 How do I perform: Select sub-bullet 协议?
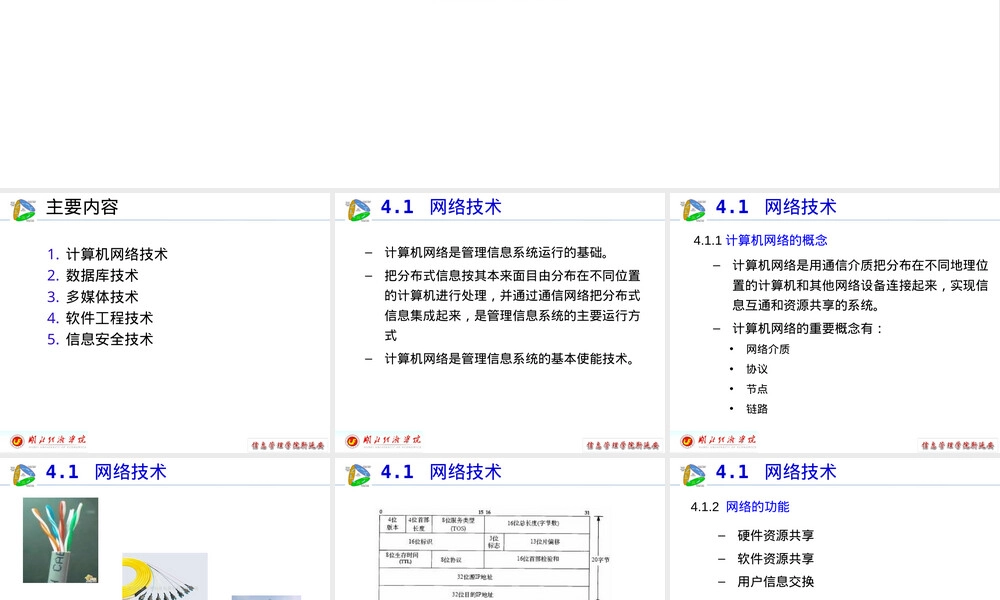(x=757, y=369)
